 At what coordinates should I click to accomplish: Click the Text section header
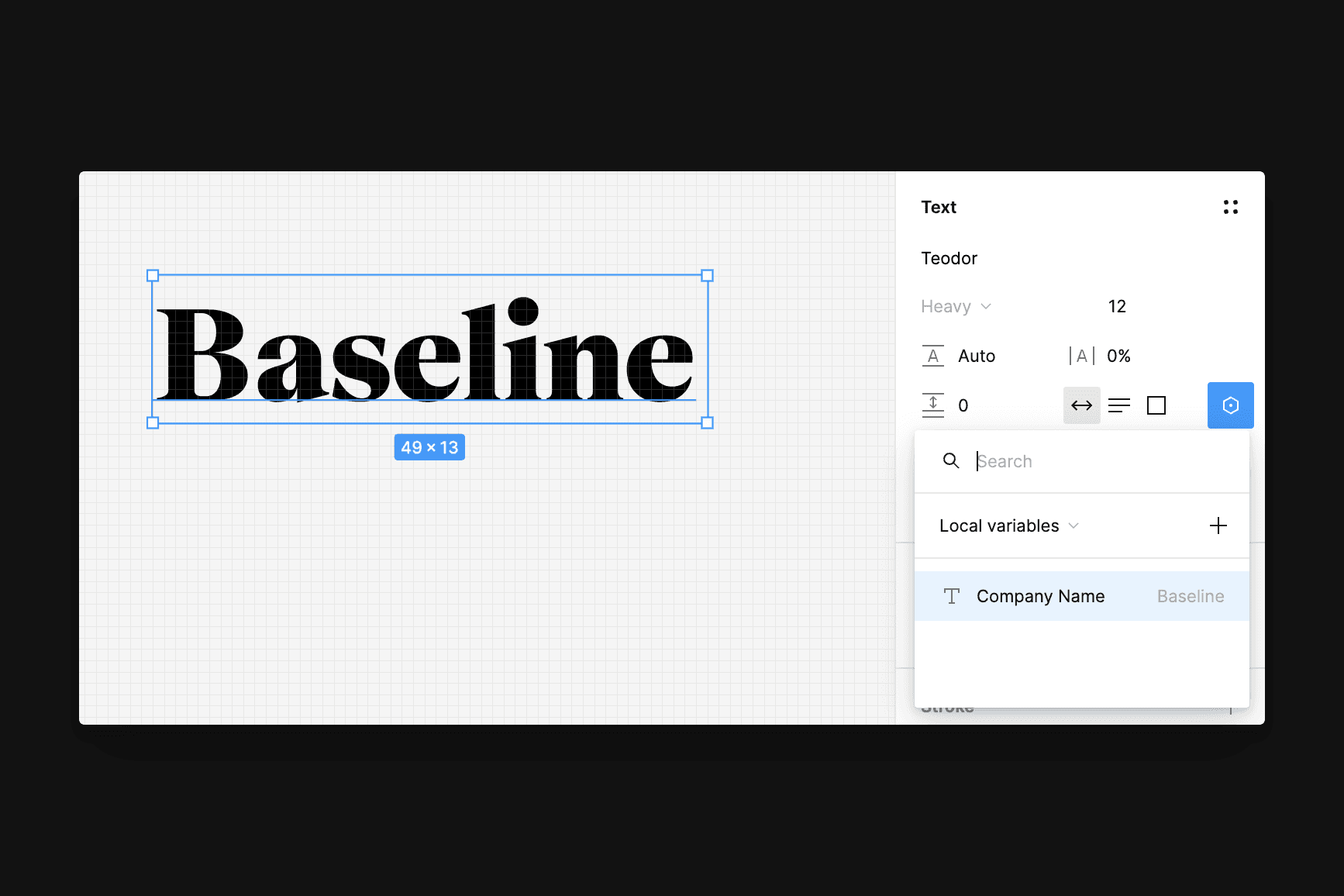(939, 207)
